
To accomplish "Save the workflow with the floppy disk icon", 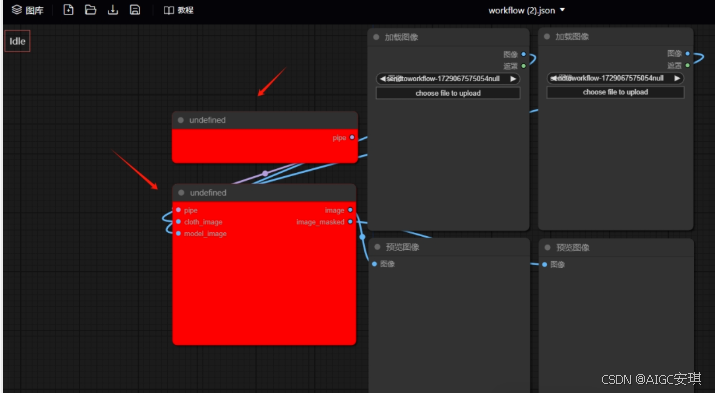I will (x=135, y=10).
